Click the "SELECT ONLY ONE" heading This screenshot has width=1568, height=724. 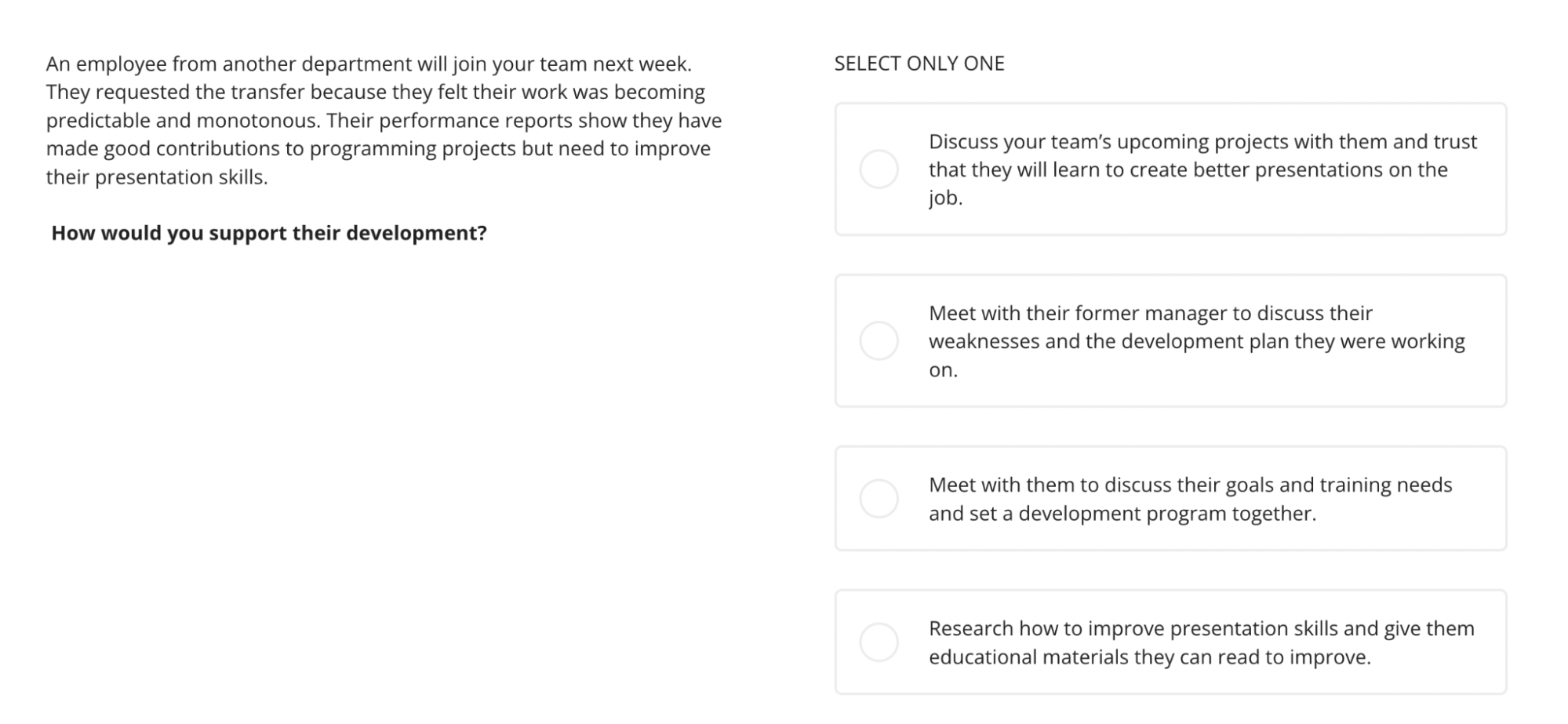pyautogui.click(x=919, y=64)
